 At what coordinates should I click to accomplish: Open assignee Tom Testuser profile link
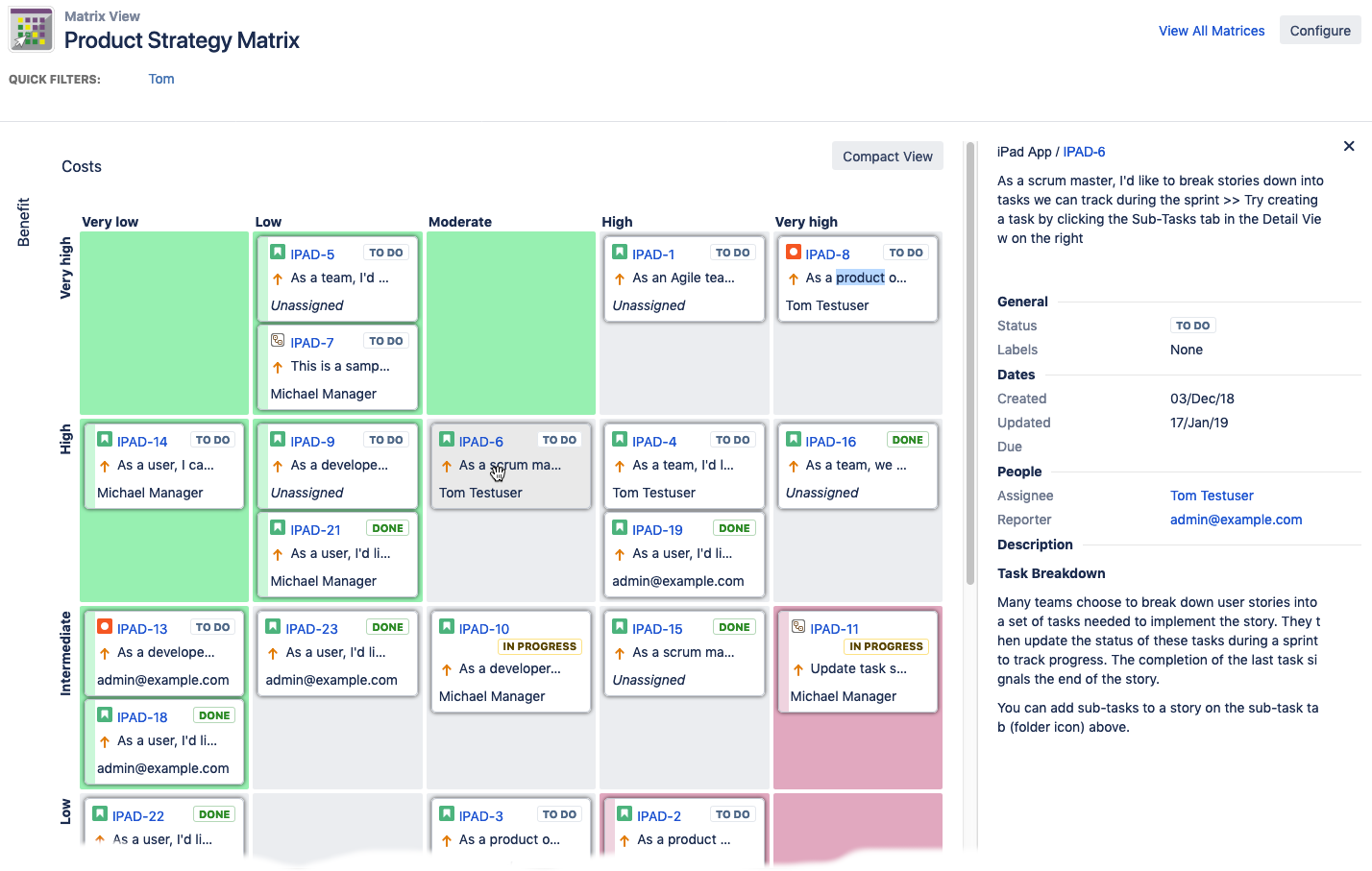1212,496
